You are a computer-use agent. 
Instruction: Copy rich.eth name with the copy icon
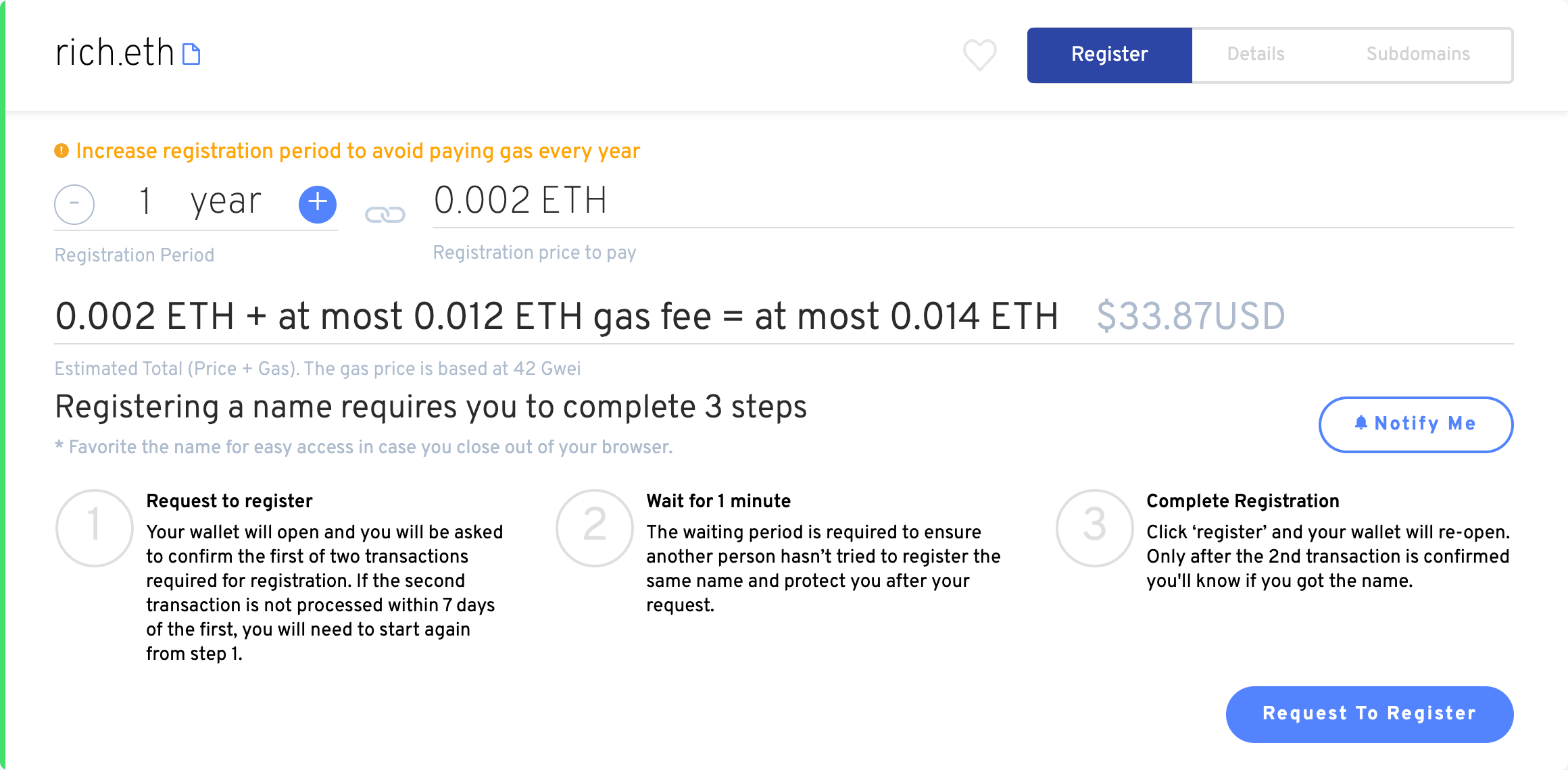coord(192,54)
